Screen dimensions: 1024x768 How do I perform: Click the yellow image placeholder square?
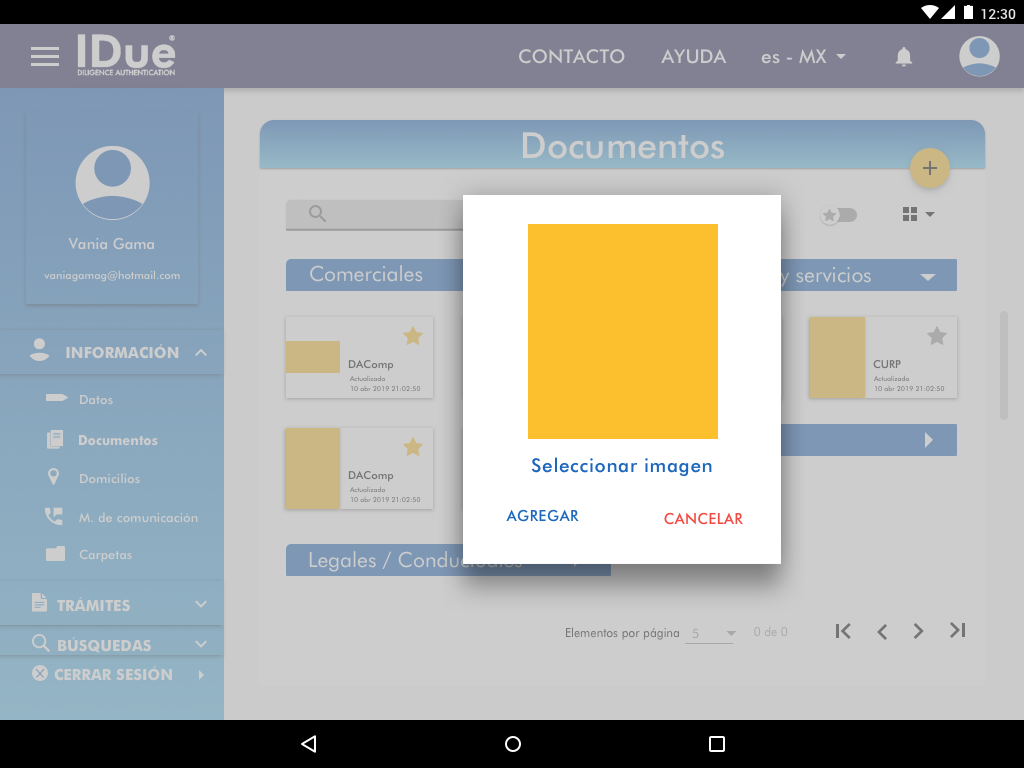click(x=622, y=331)
